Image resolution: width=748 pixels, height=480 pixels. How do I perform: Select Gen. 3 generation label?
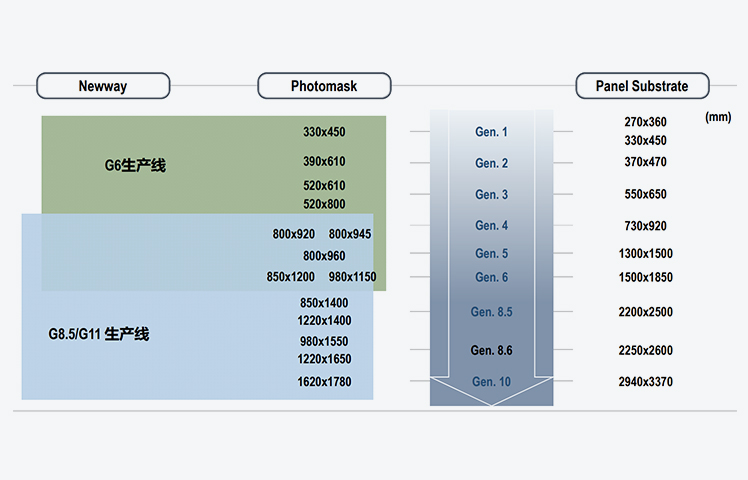coord(491,194)
